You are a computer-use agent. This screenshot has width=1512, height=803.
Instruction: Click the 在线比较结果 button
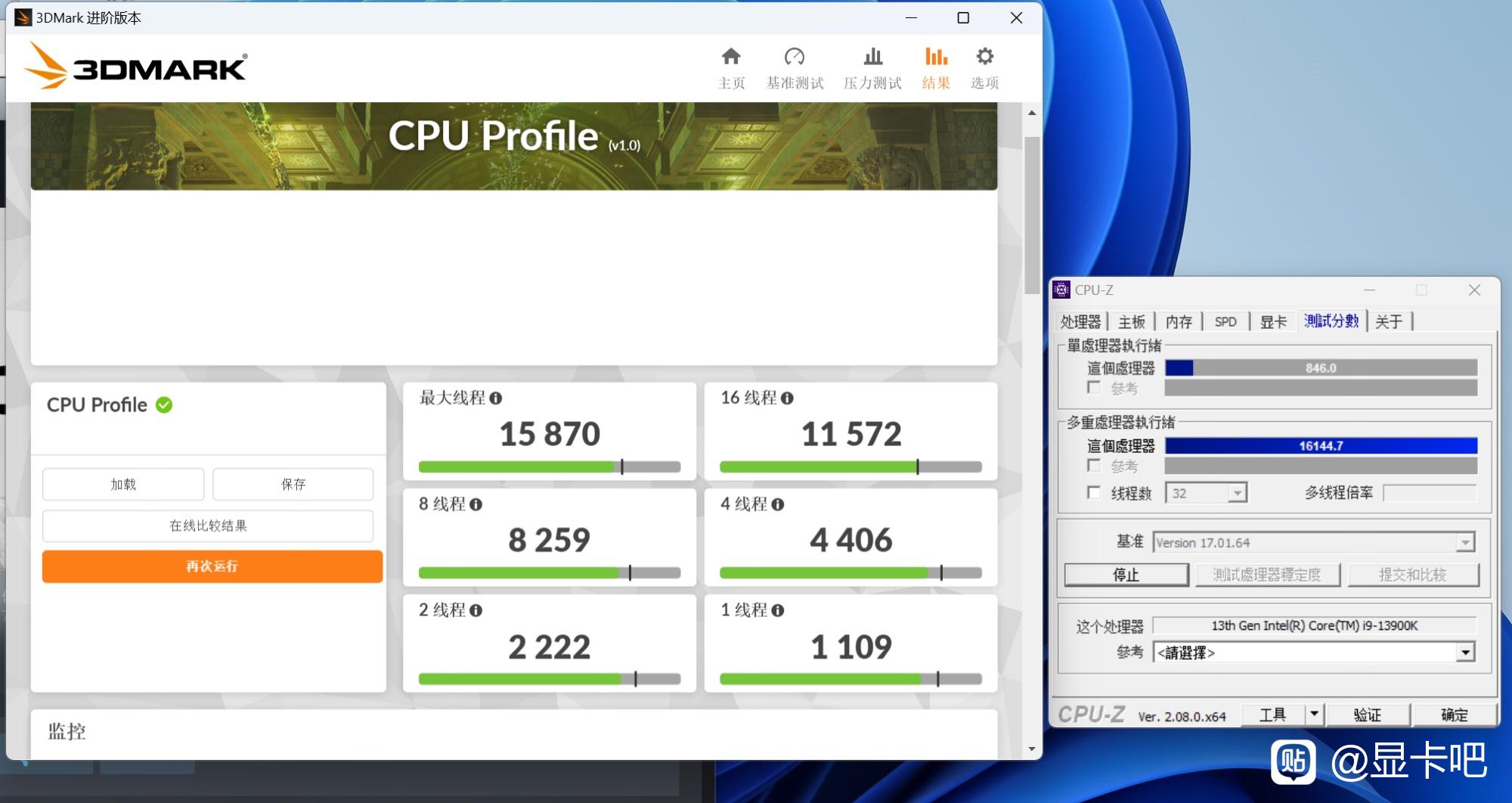208,526
